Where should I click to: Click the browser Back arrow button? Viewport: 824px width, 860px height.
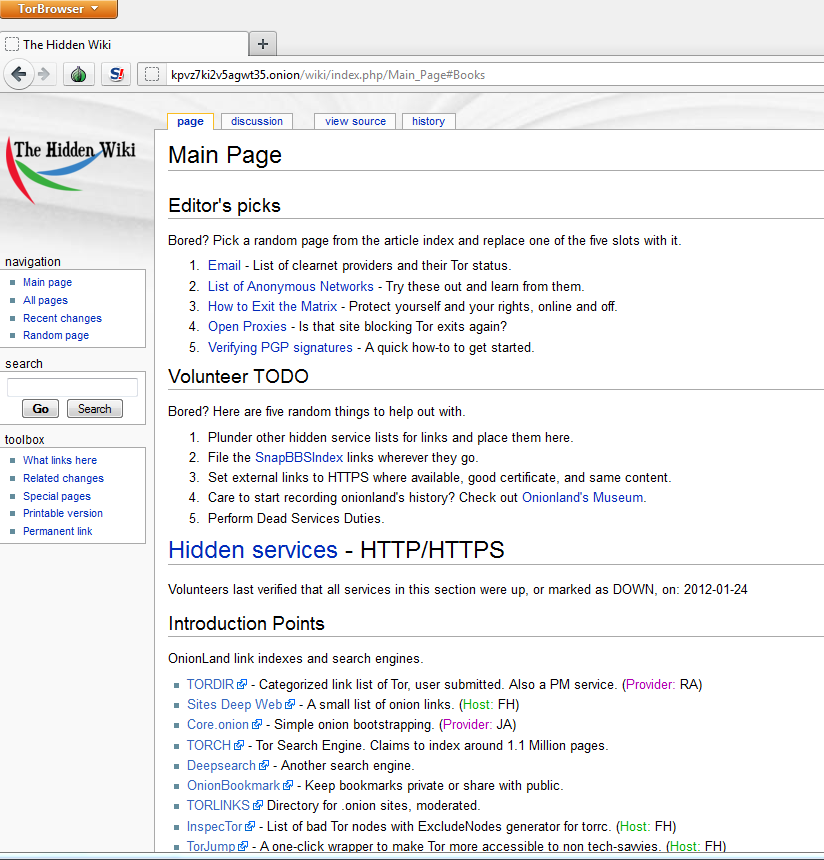point(19,74)
